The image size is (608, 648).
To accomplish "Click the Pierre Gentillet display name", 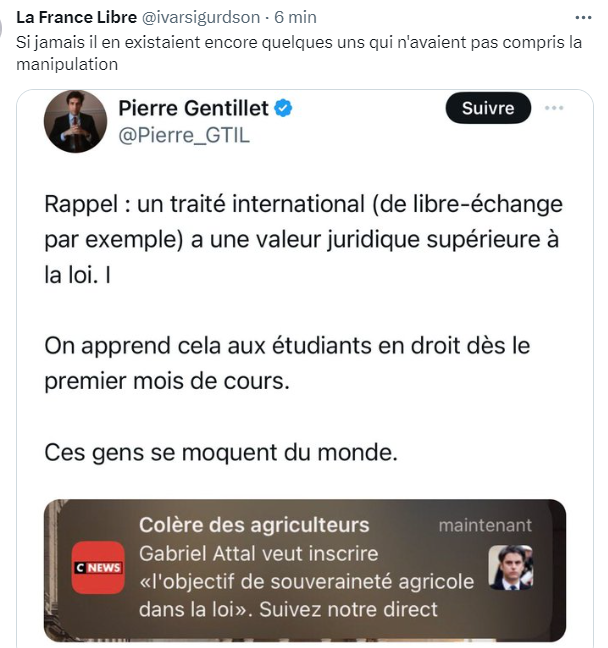I will coord(194,108).
